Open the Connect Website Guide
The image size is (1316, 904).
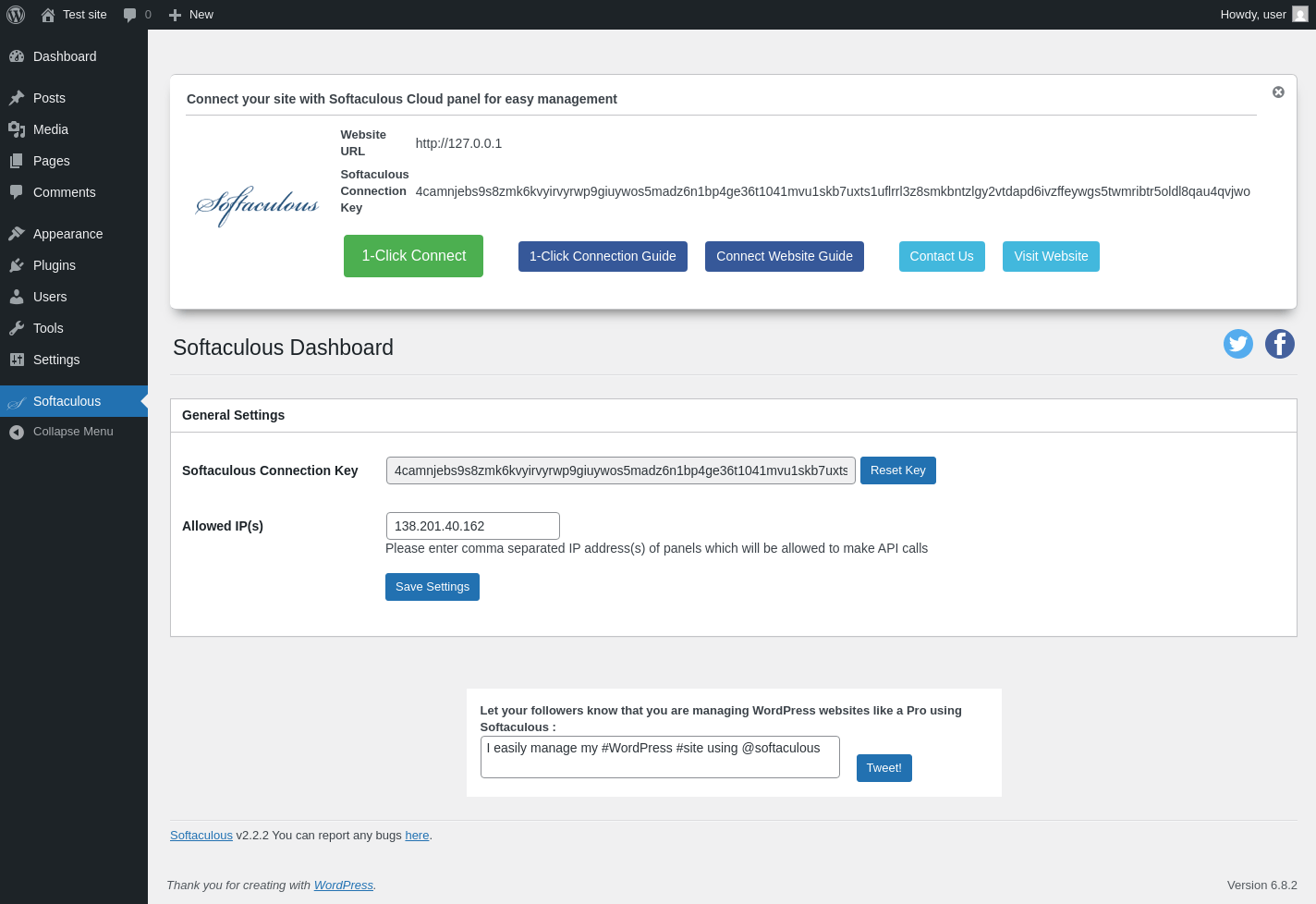pos(785,256)
